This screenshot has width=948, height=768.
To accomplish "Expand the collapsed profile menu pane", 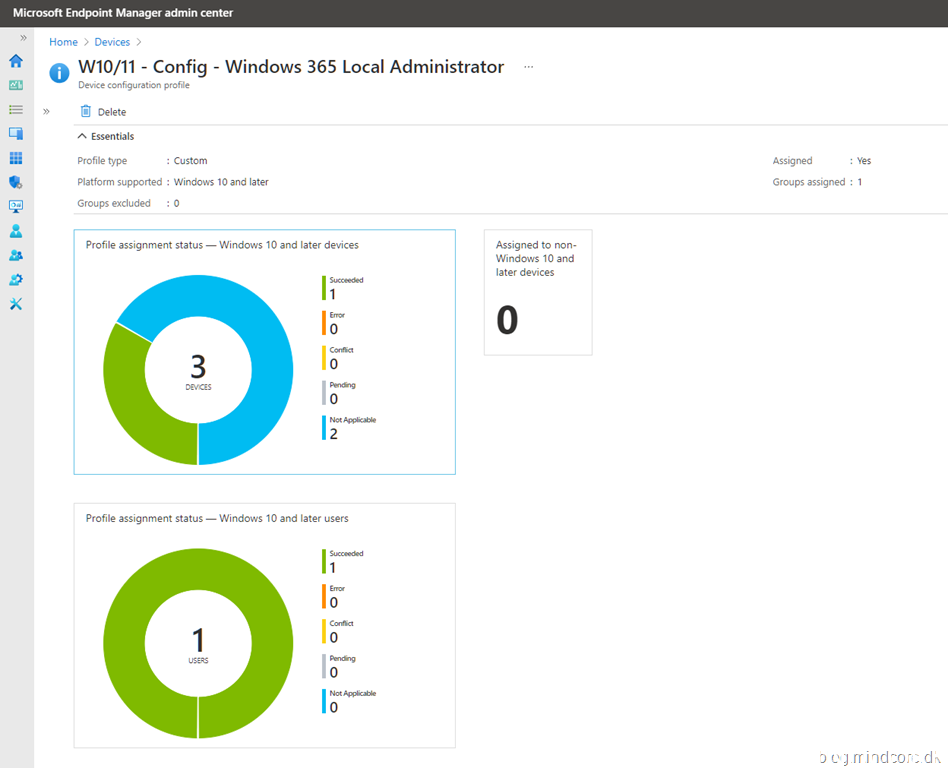I will tap(46, 111).
